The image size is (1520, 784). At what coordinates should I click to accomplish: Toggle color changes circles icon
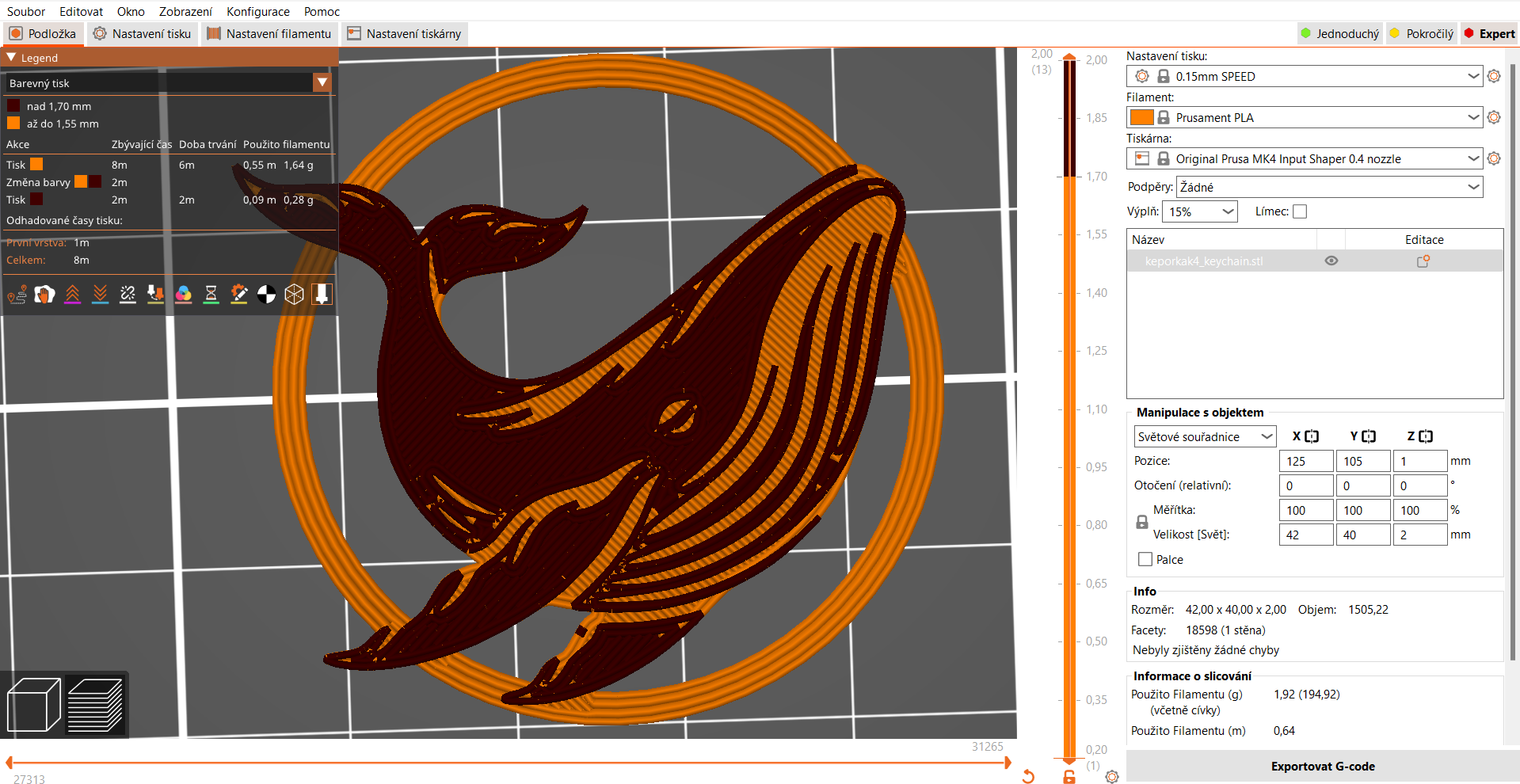[183, 295]
